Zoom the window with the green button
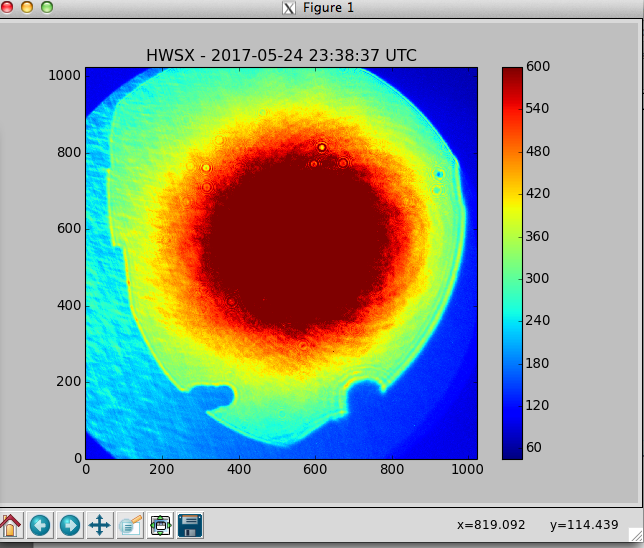This screenshot has width=644, height=548. [x=47, y=7]
